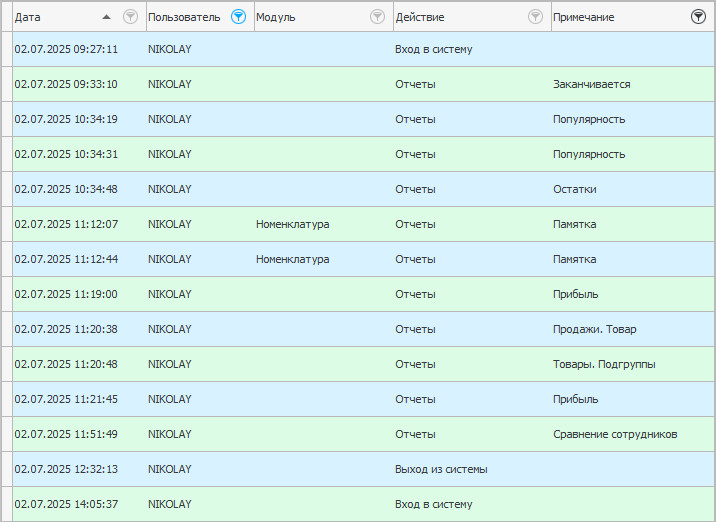The height and width of the screenshot is (522, 716).
Task: Click the Остатки note cell
Action: (632, 189)
